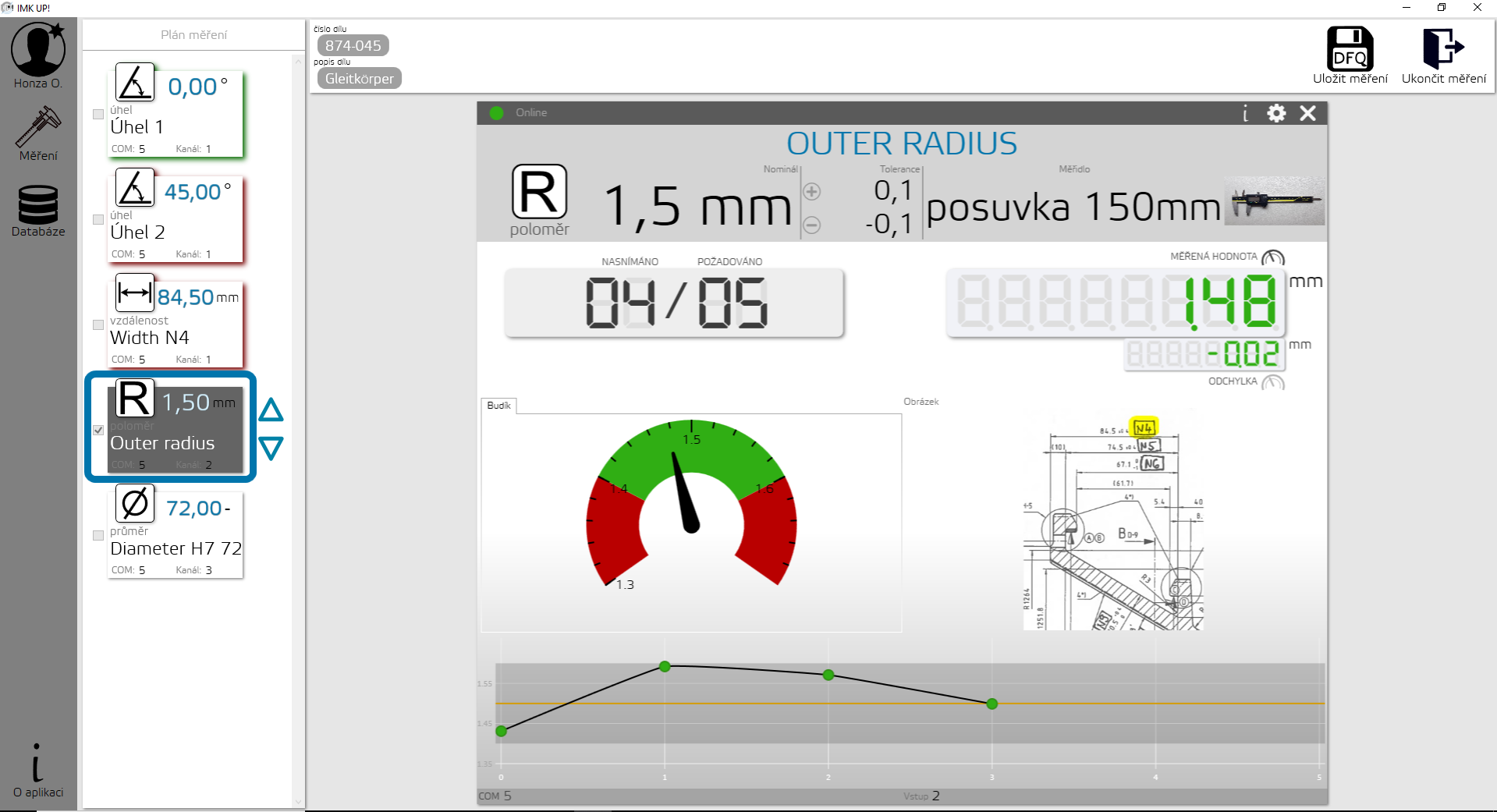Open the Honza O. user profile

point(38,55)
